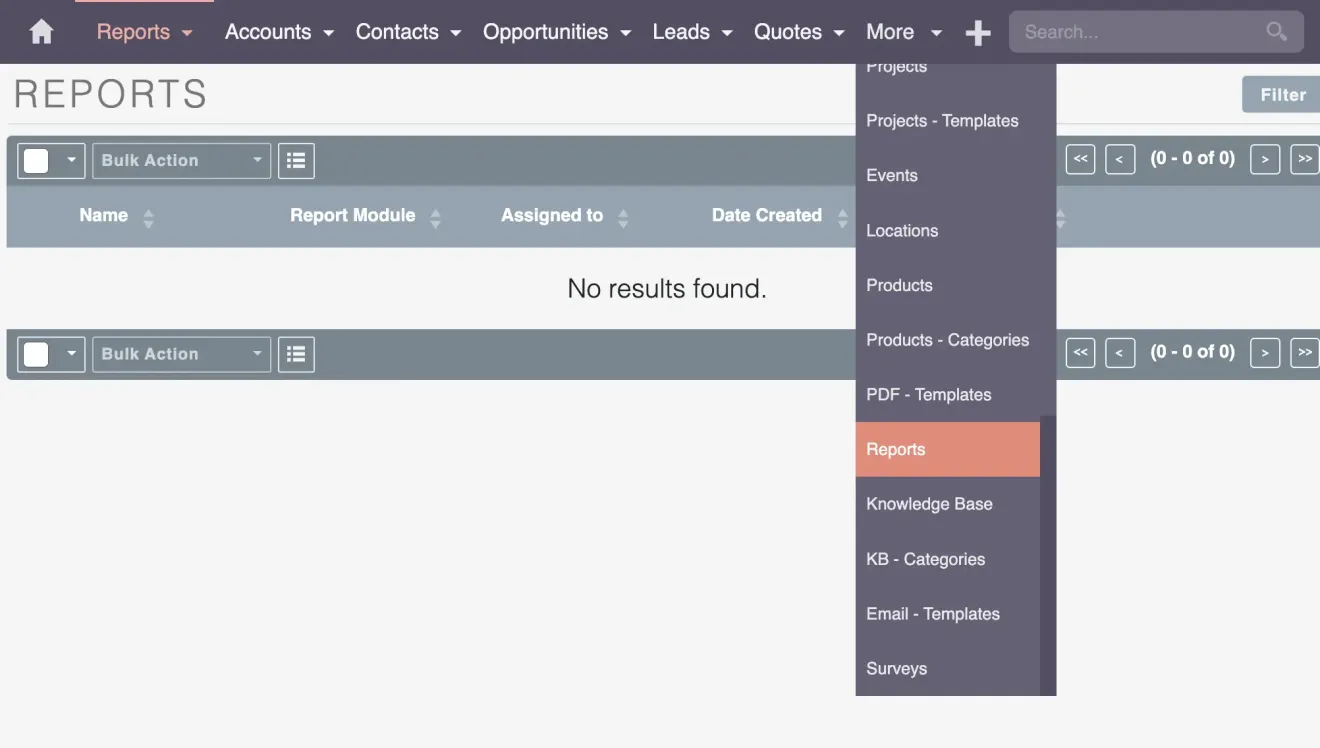Click the list icon beside bottom Bulk Action
The width and height of the screenshot is (1320, 748).
pos(296,353)
